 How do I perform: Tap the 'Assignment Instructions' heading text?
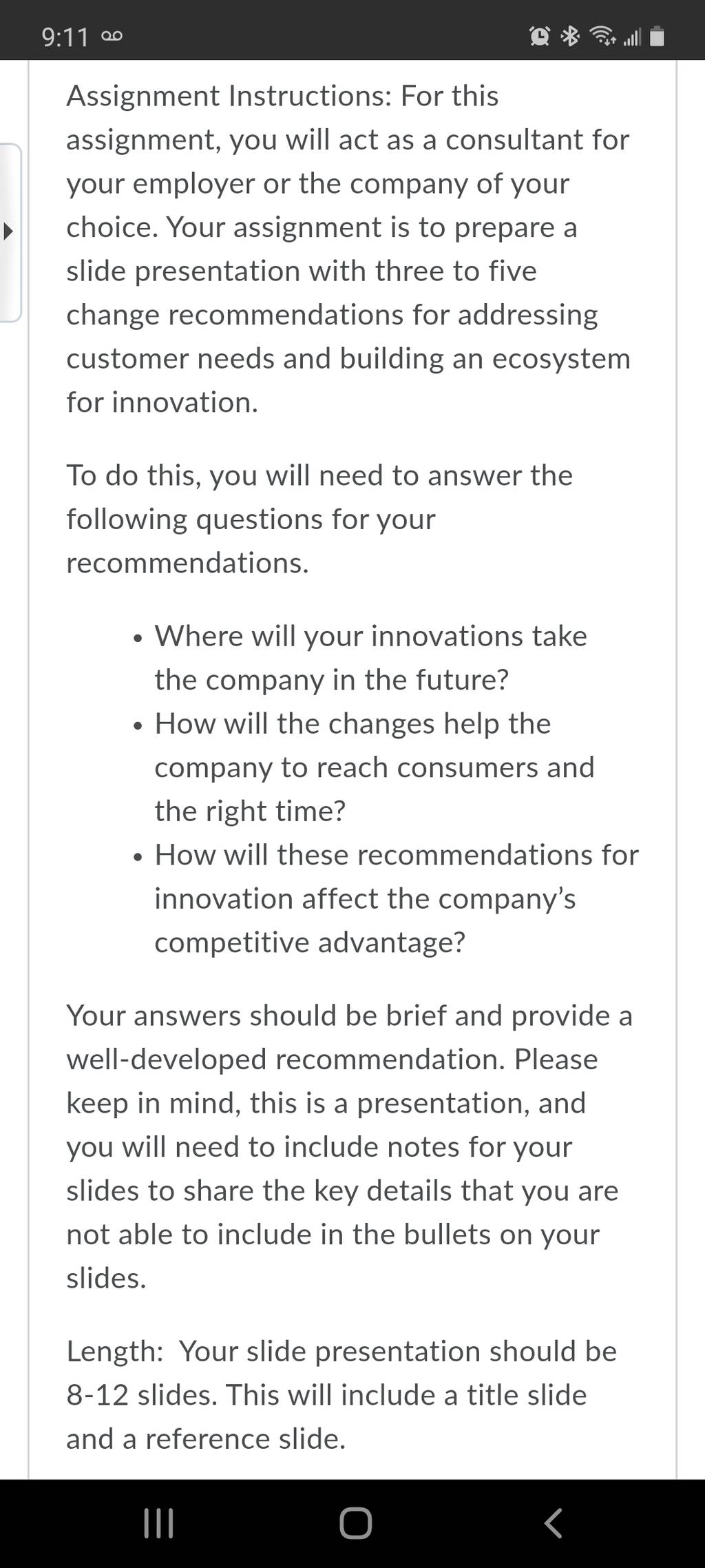229,96
